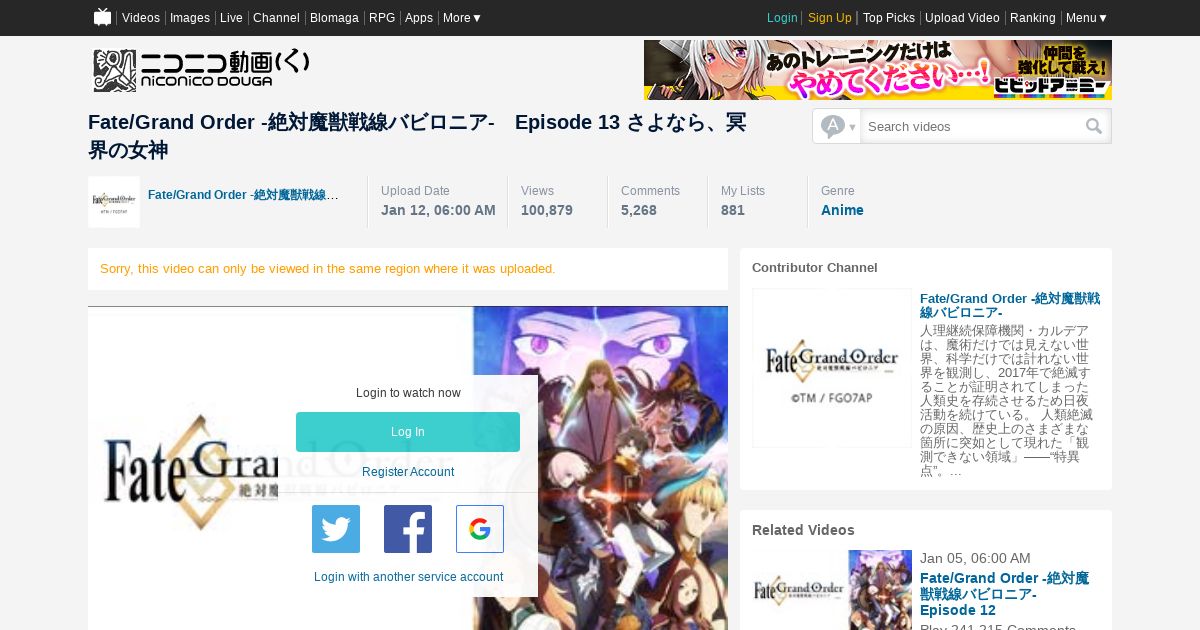This screenshot has width=1200, height=630.
Task: Open the Anime genre link
Action: pyautogui.click(x=842, y=210)
